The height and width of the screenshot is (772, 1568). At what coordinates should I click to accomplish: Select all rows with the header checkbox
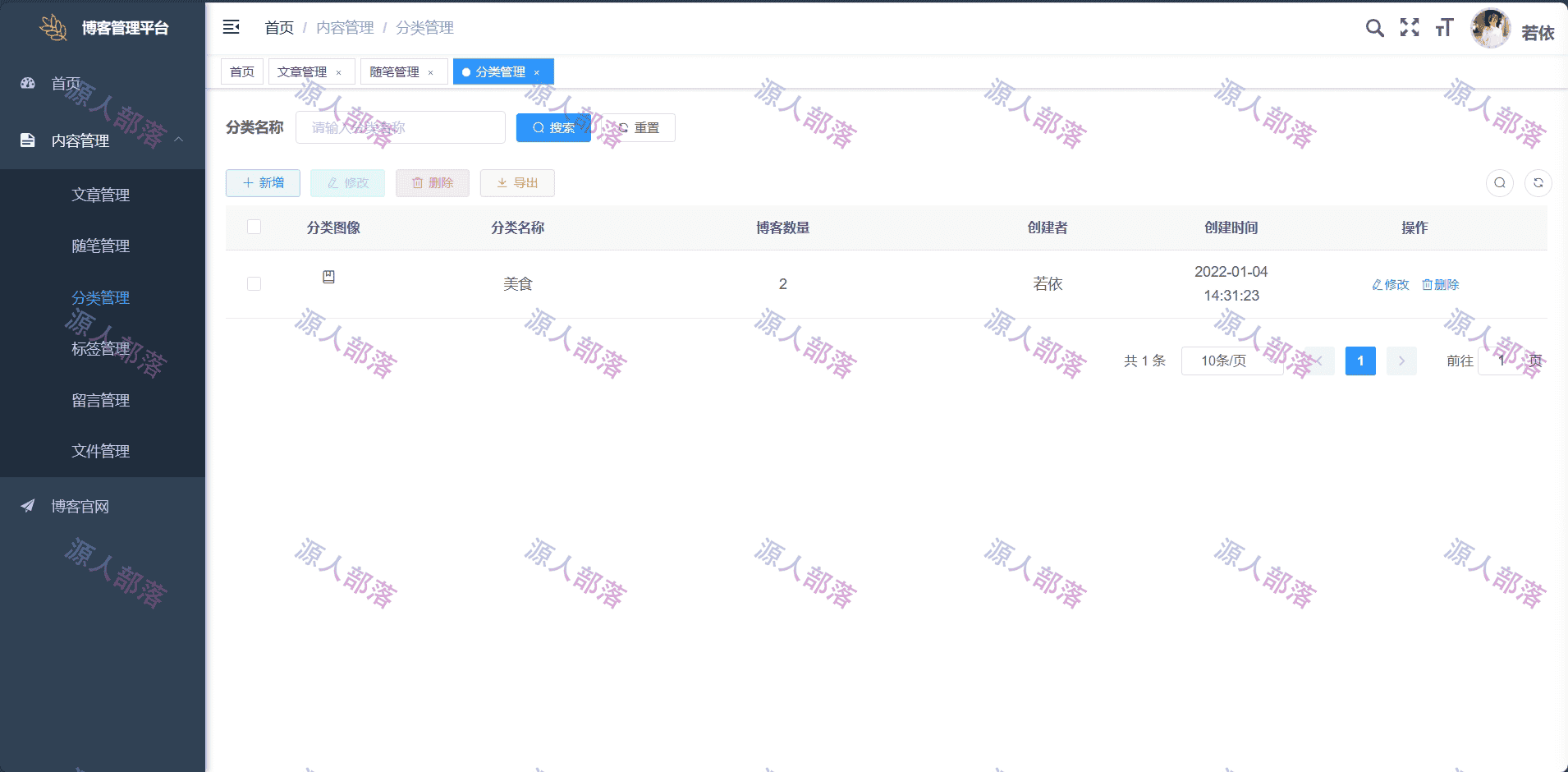pos(254,227)
